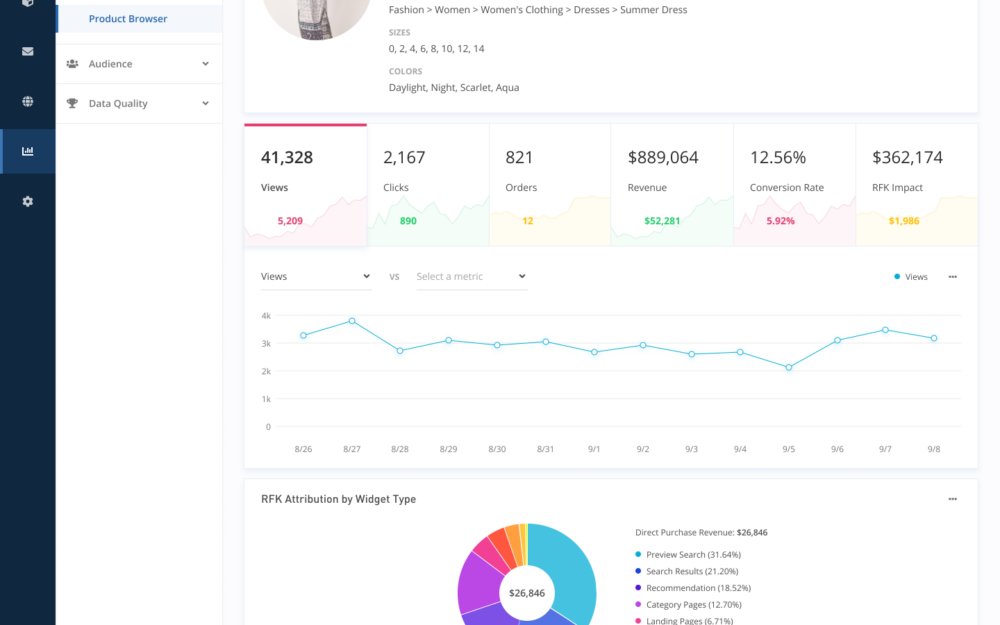Click the trophy icon beside Data Quality
This screenshot has height=625, width=1000.
[x=72, y=103]
